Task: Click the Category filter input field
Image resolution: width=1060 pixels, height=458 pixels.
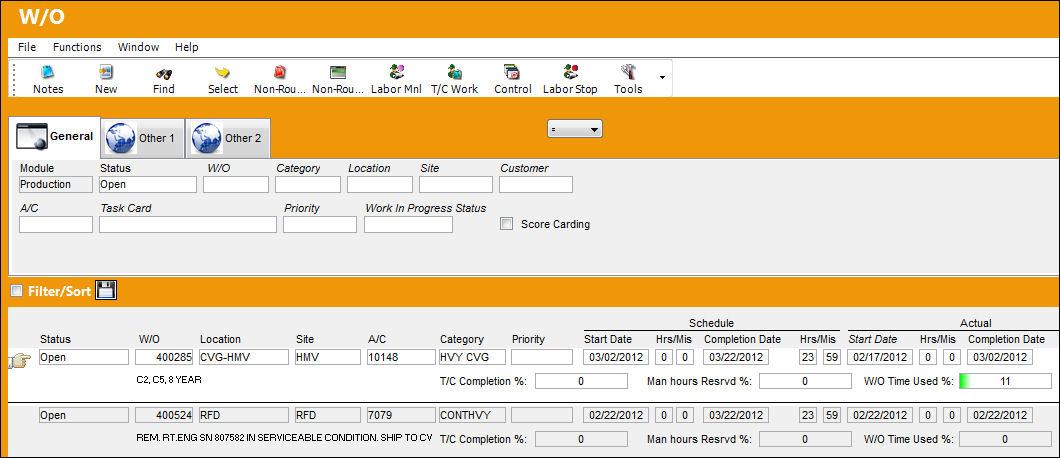Action: 308,184
